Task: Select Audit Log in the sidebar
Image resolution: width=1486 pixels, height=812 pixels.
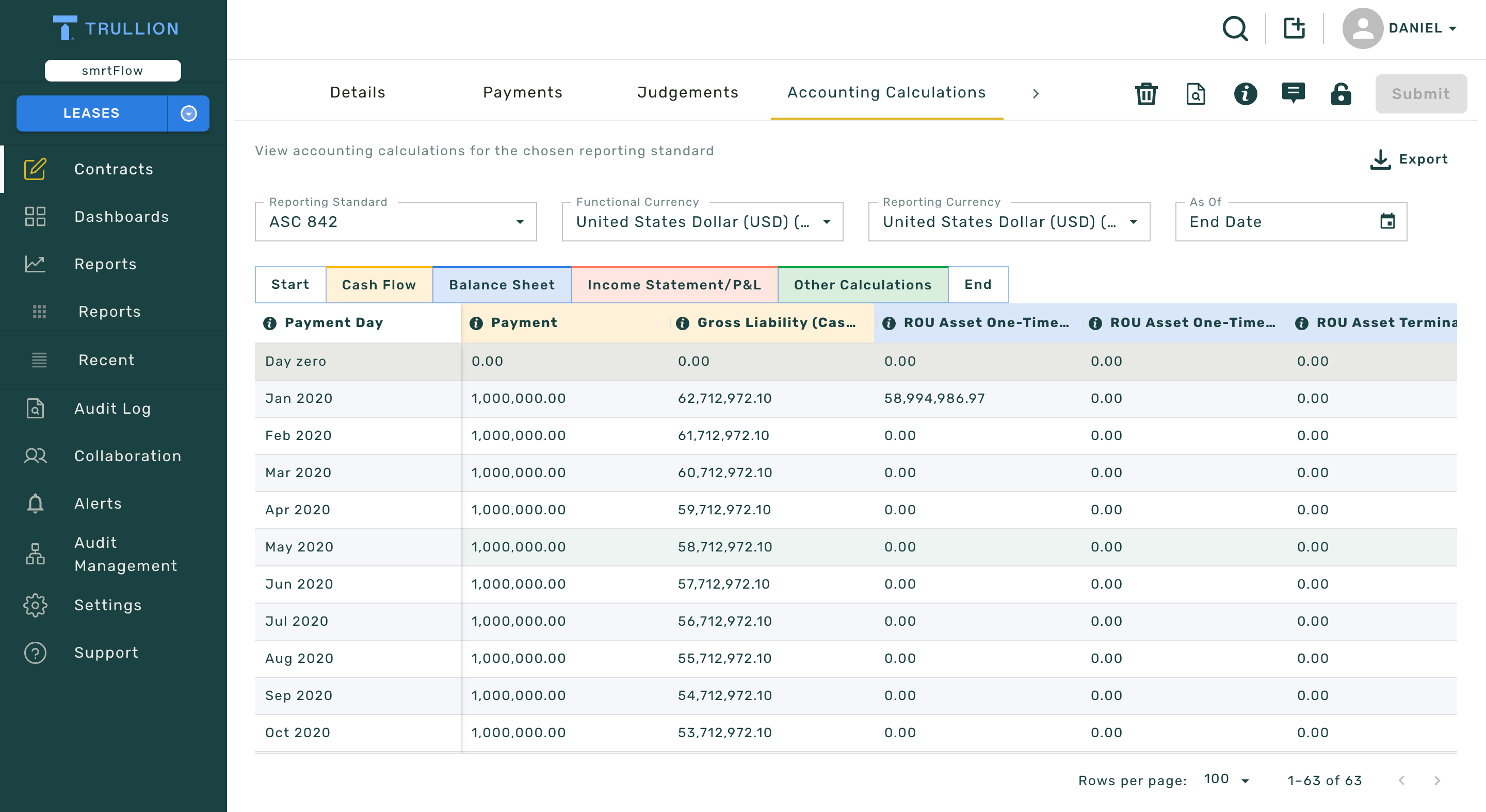Action: (112, 408)
